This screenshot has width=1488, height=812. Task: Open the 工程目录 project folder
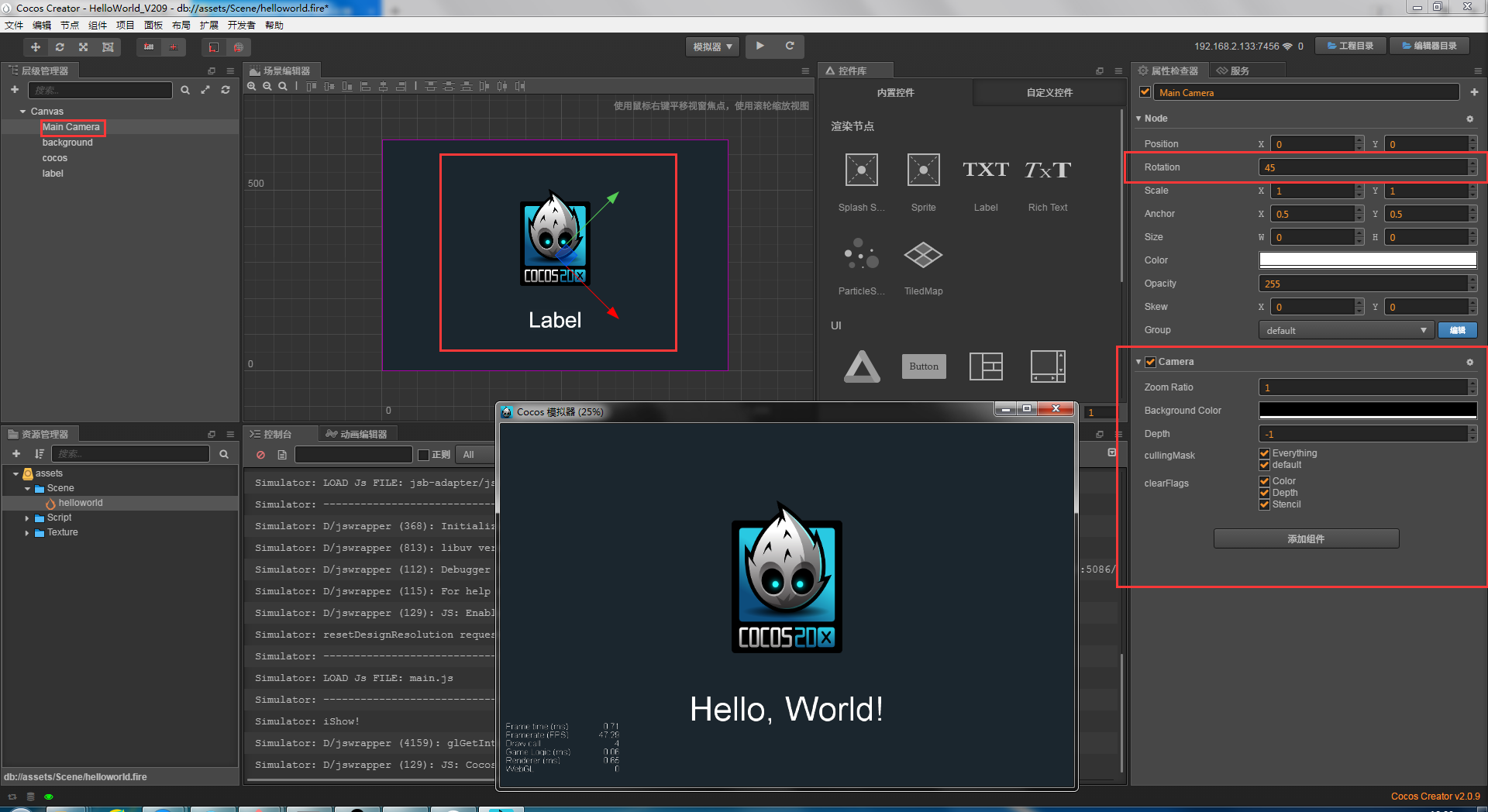(x=1350, y=46)
